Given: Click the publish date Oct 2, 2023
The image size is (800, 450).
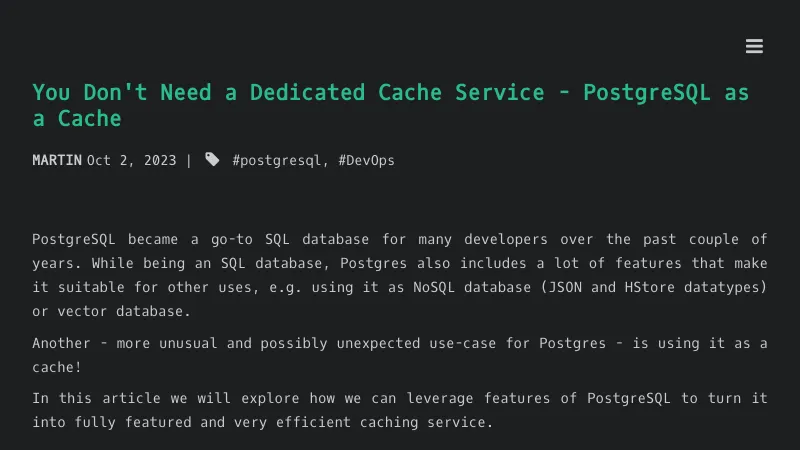Looking at the screenshot, I should 131,160.
